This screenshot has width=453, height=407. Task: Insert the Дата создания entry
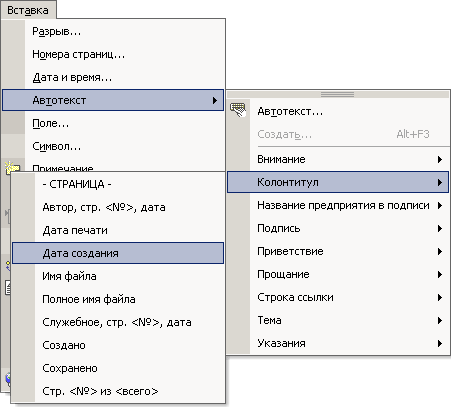click(118, 253)
